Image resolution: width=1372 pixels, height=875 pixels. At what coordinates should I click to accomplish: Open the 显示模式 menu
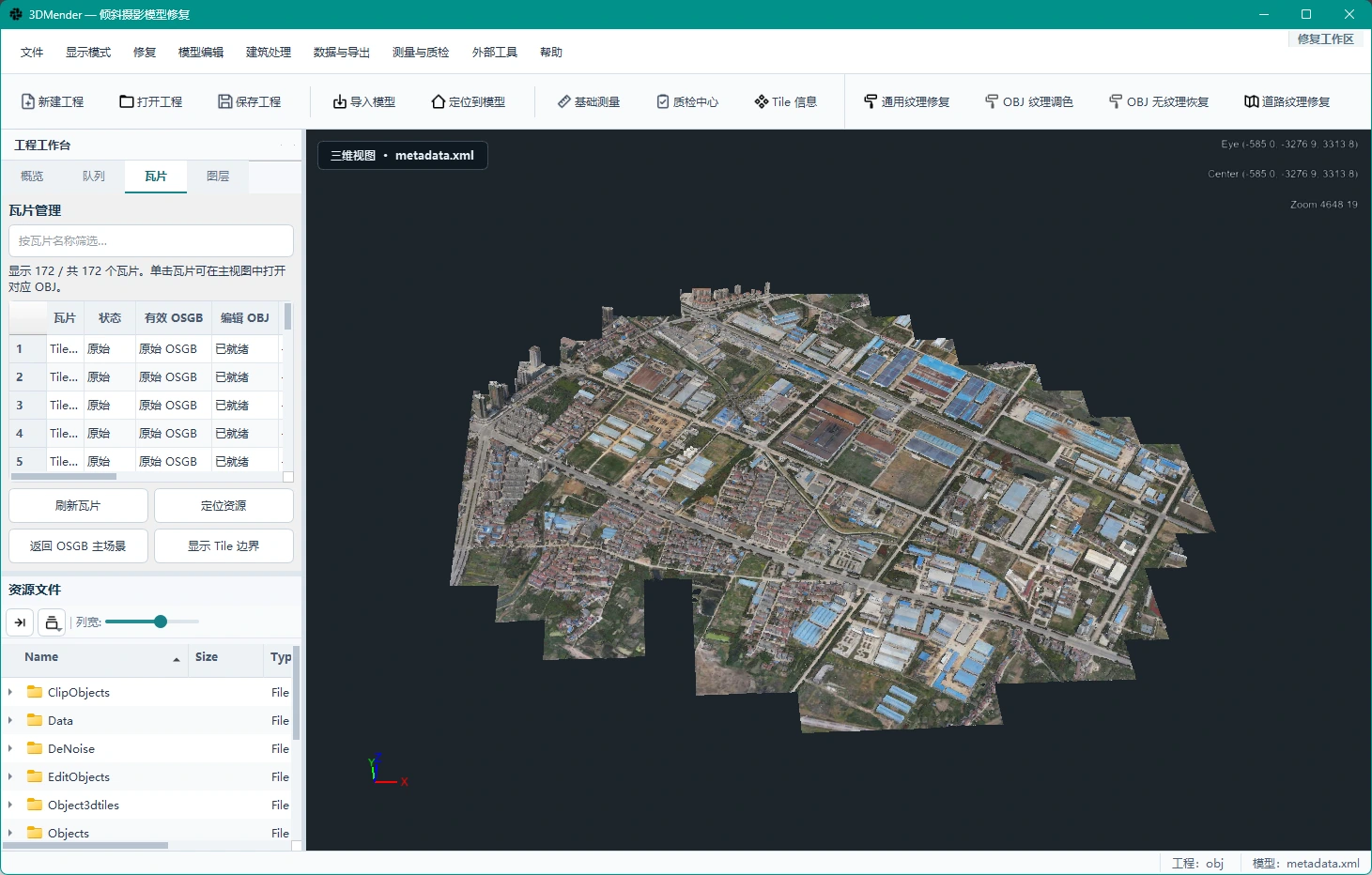coord(88,53)
